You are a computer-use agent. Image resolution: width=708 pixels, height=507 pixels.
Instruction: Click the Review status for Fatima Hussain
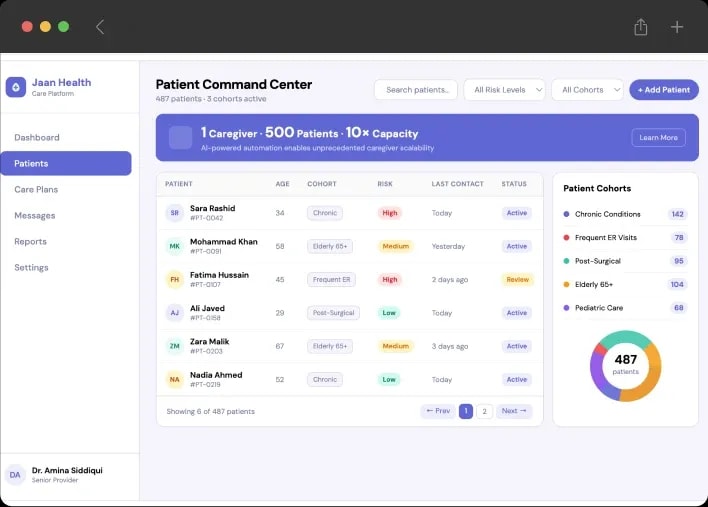point(517,280)
